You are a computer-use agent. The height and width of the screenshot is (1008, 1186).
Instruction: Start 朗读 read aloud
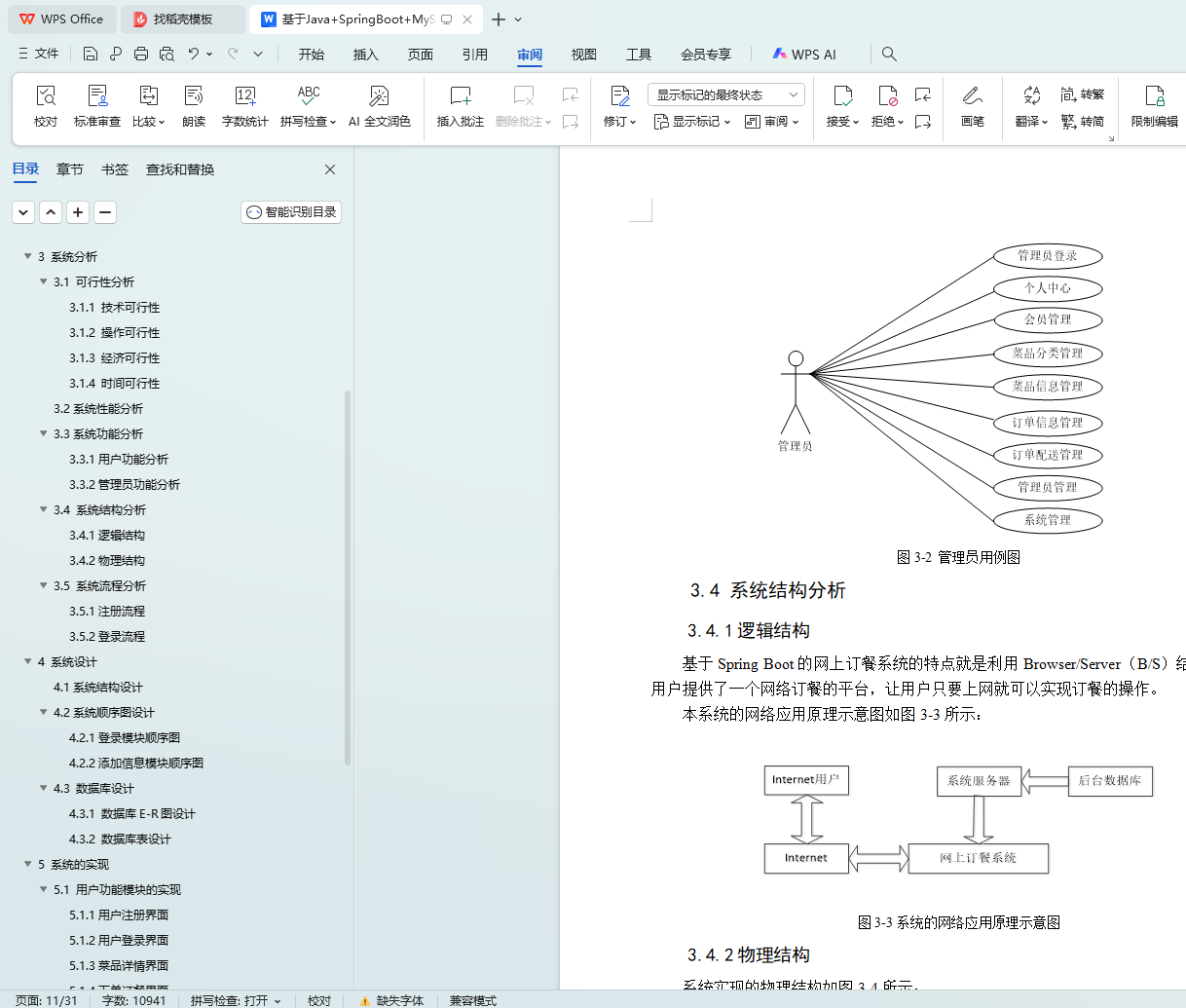[194, 106]
